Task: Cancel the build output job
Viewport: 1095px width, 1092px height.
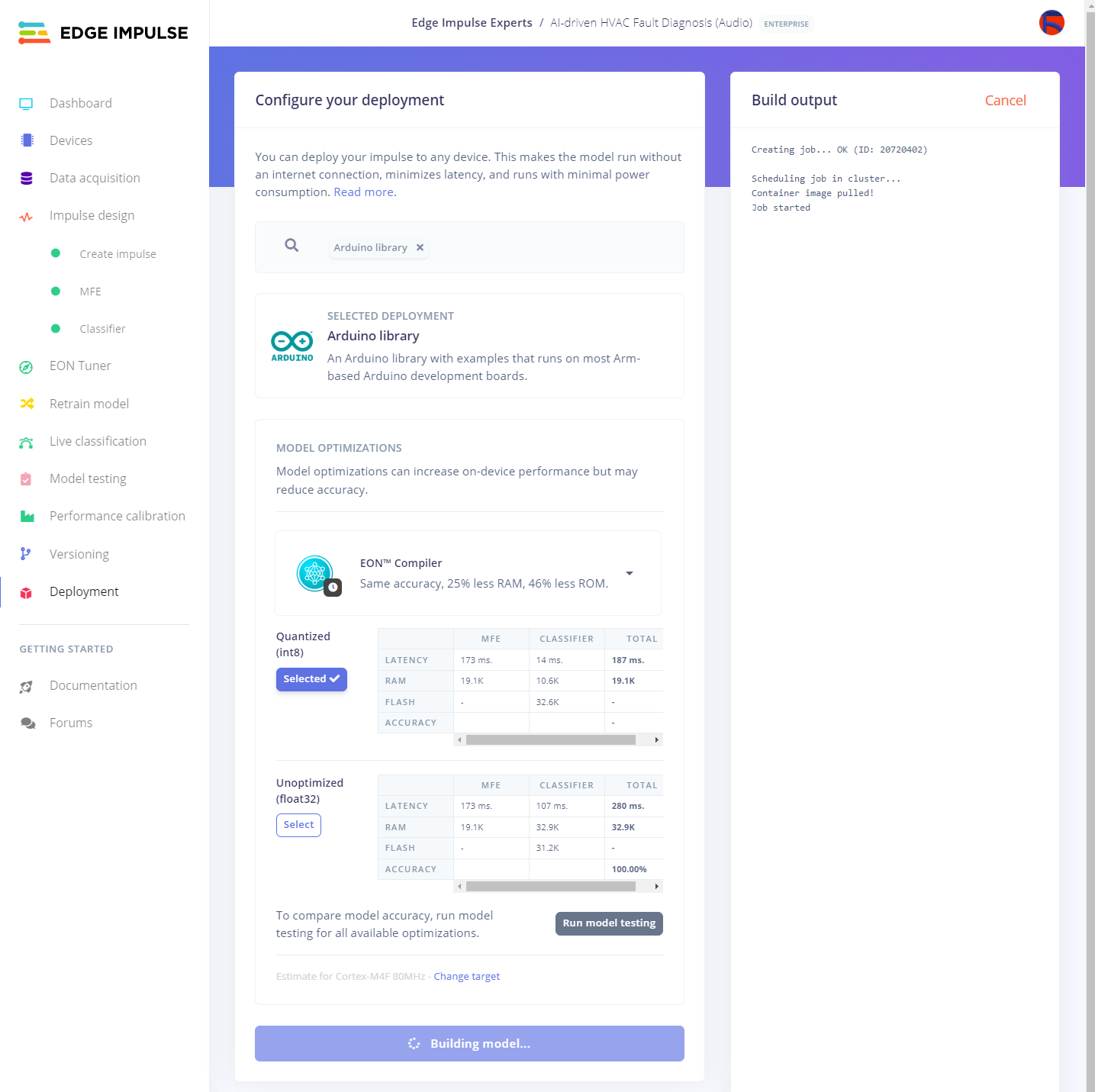Action: pos(1005,101)
